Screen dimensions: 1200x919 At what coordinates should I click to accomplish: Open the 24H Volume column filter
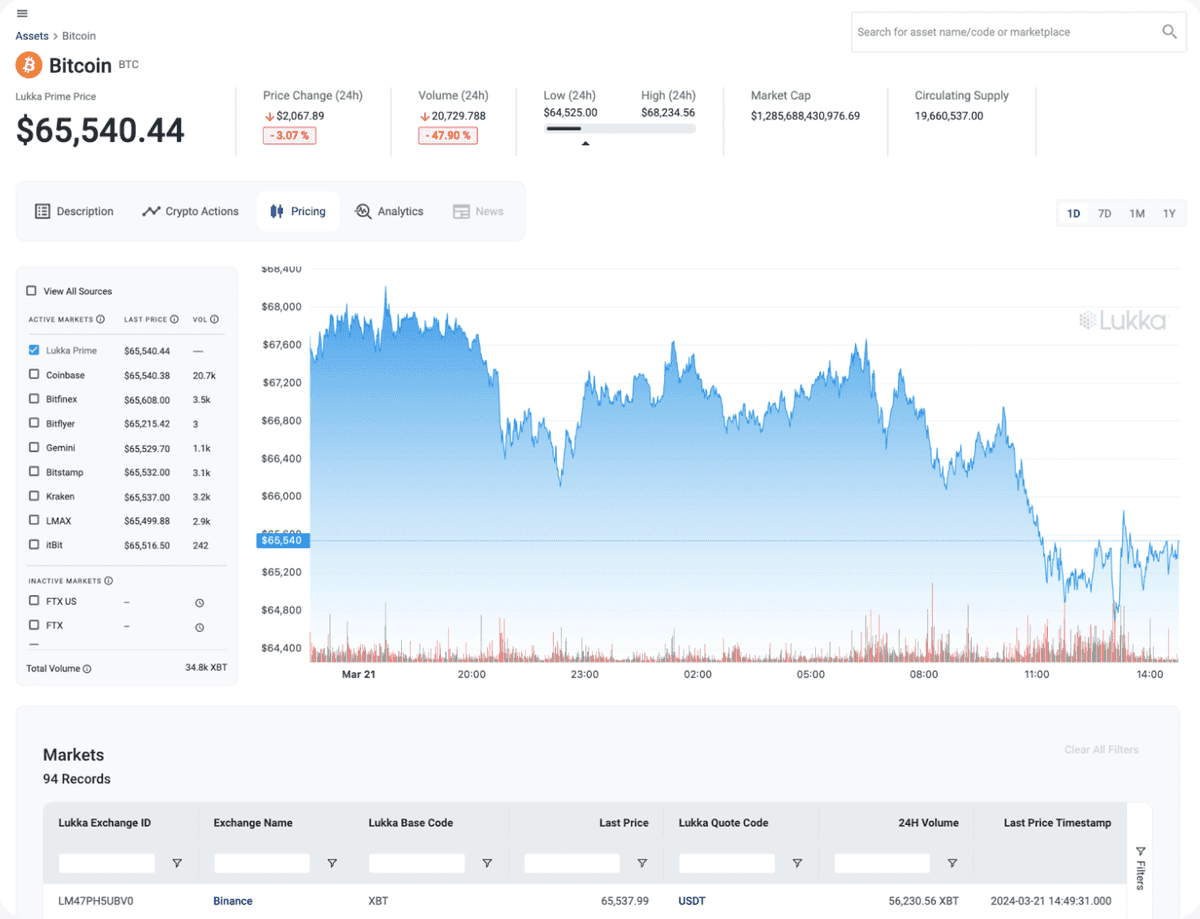point(952,862)
